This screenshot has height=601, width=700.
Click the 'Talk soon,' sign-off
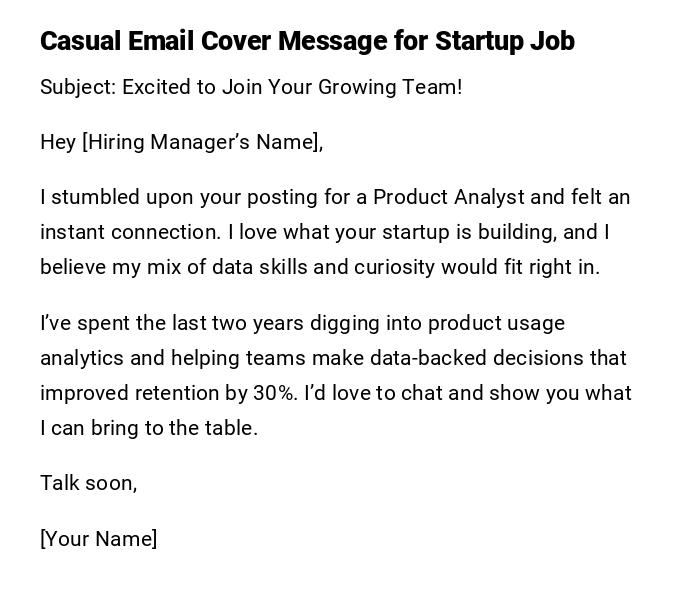tap(88, 483)
